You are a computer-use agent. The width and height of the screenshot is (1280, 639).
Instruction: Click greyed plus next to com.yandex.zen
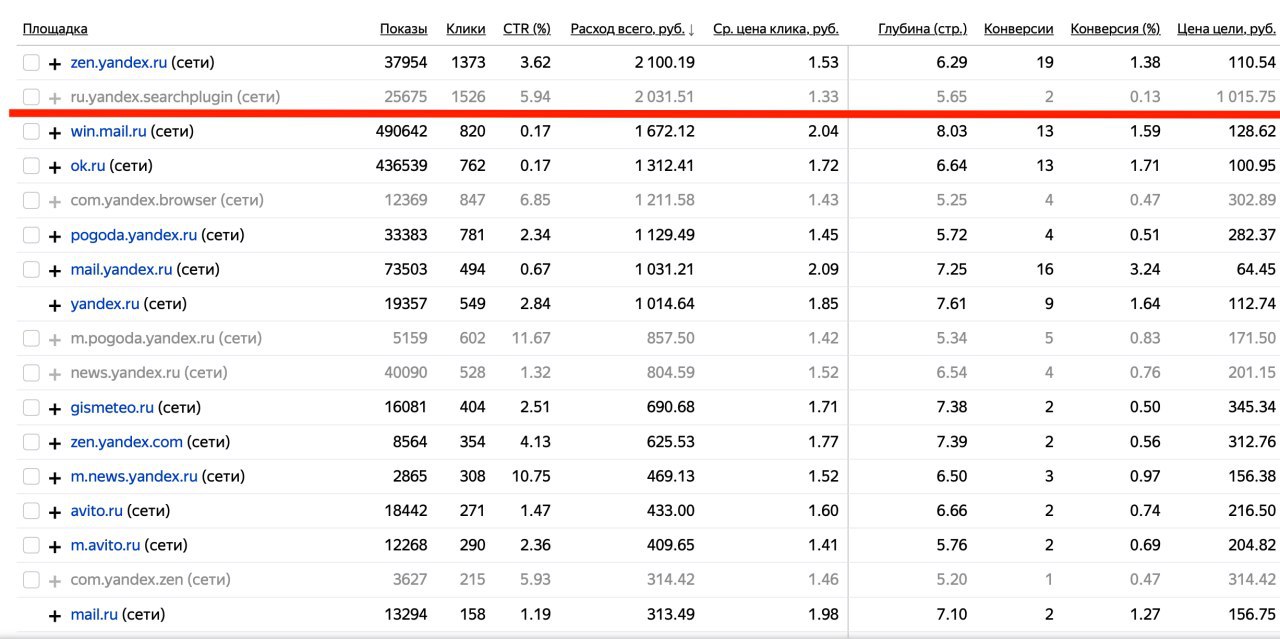click(x=55, y=580)
